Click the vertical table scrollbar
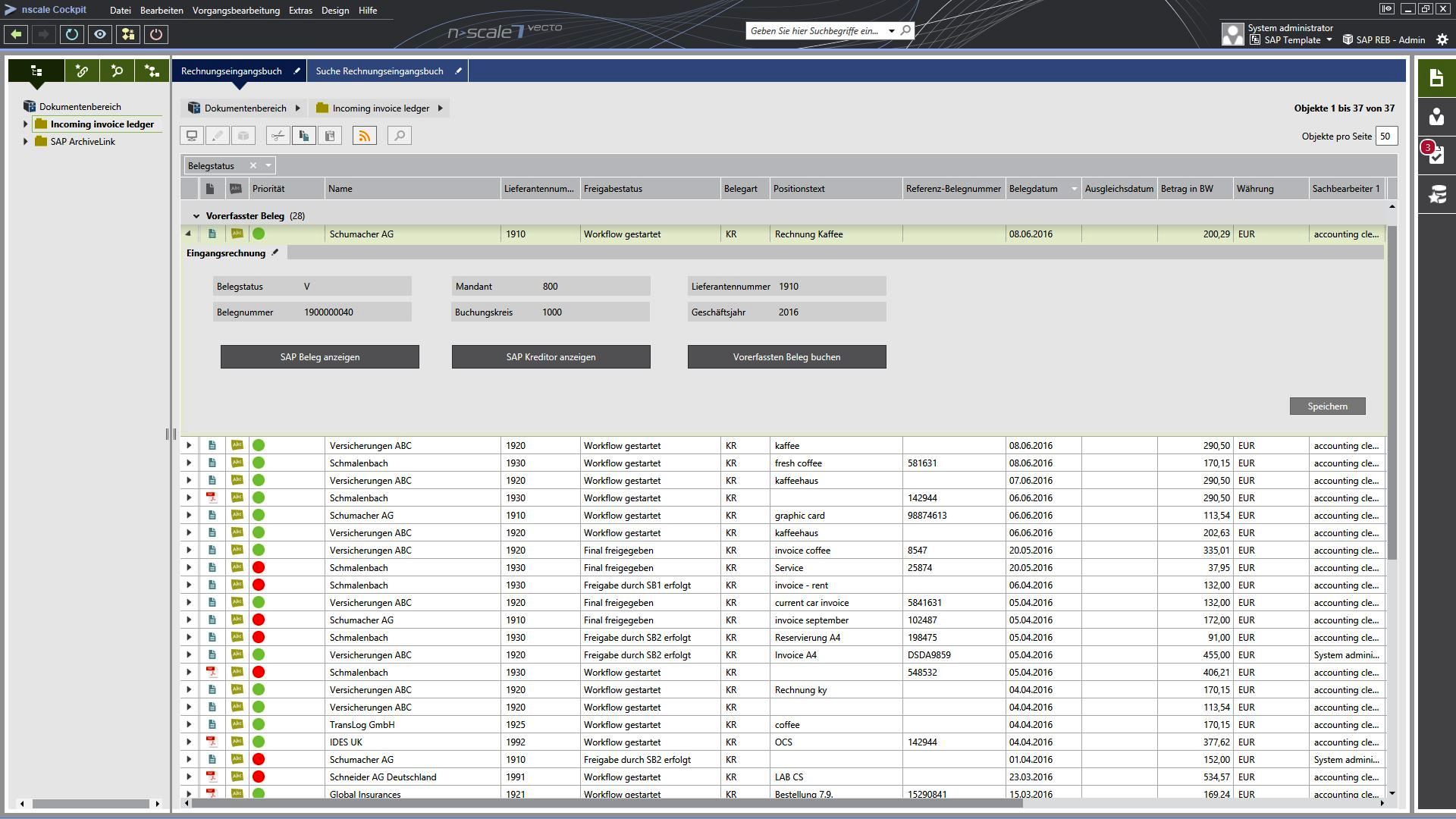The height and width of the screenshot is (819, 1456). point(1392,392)
